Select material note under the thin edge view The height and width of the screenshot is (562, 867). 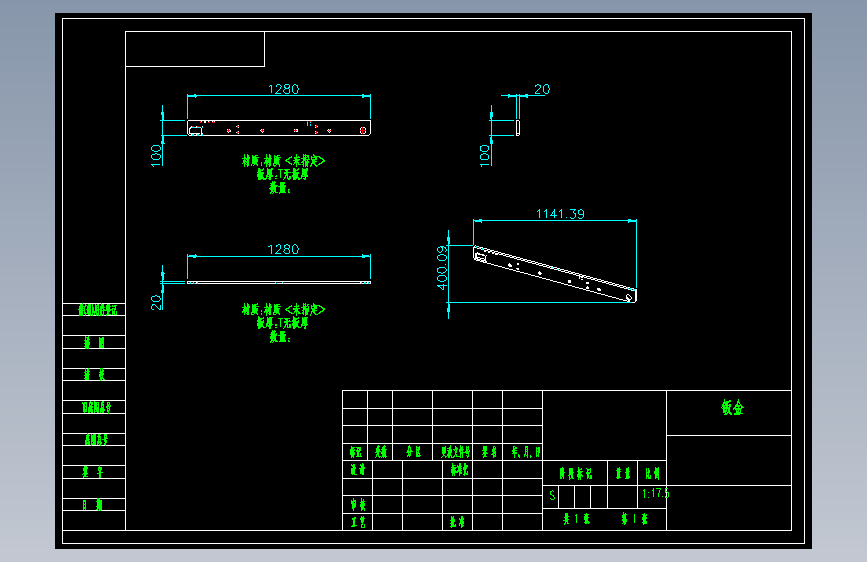283,323
